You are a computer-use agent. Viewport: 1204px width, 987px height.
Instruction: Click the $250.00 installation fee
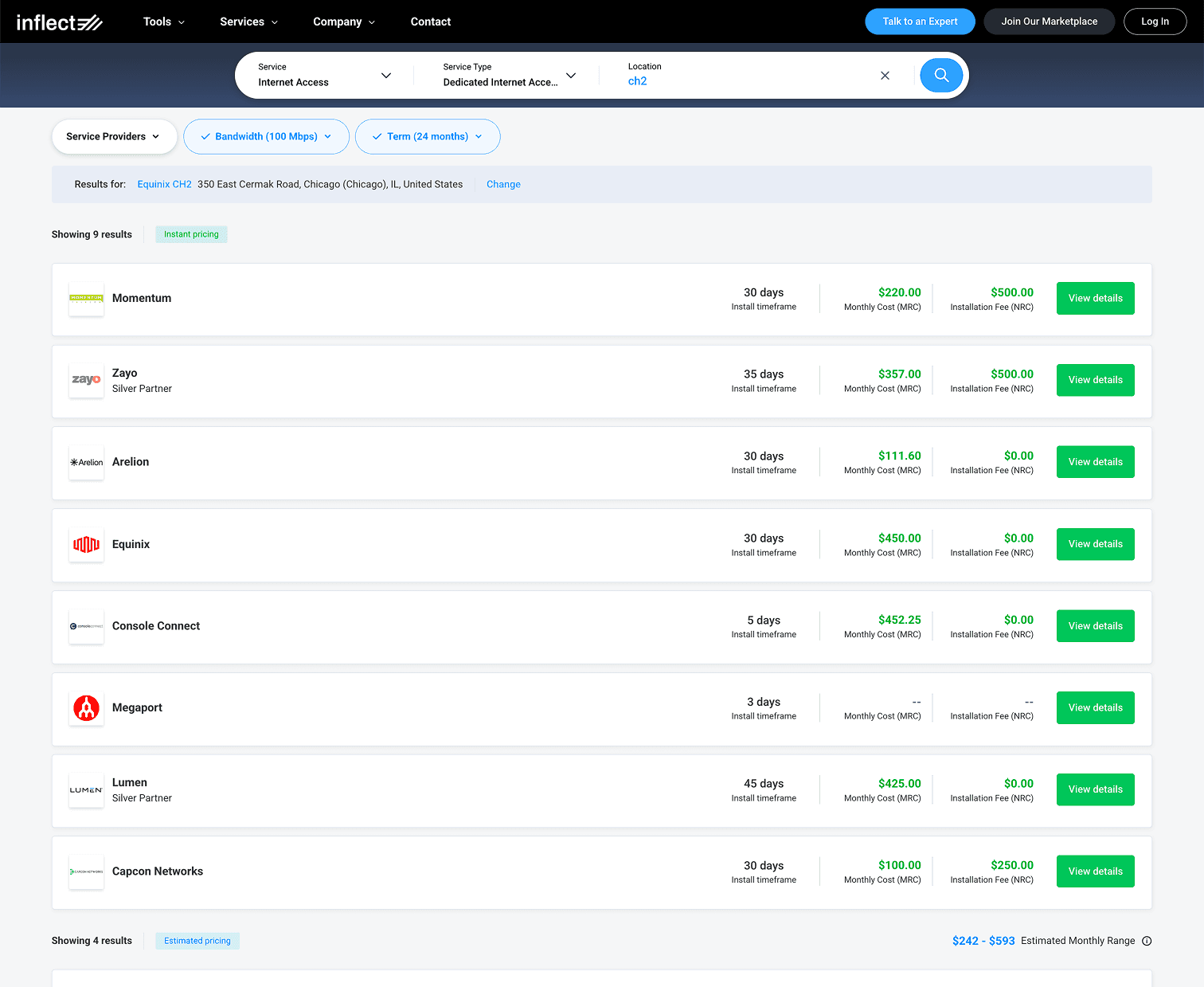click(1012, 865)
